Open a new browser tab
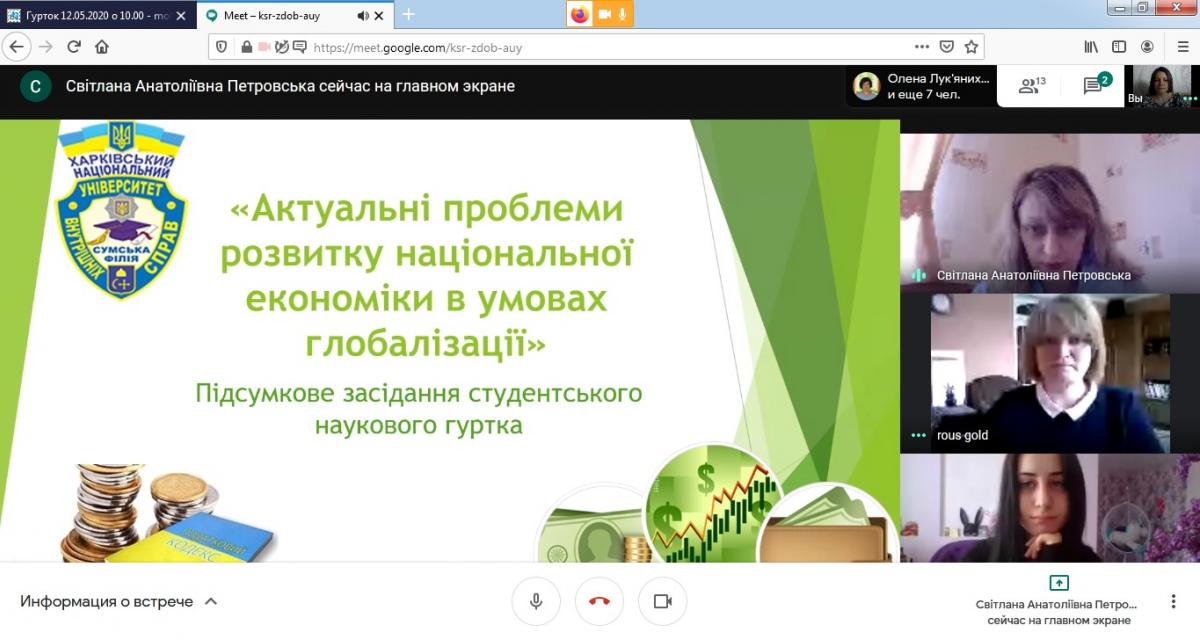 pyautogui.click(x=408, y=14)
